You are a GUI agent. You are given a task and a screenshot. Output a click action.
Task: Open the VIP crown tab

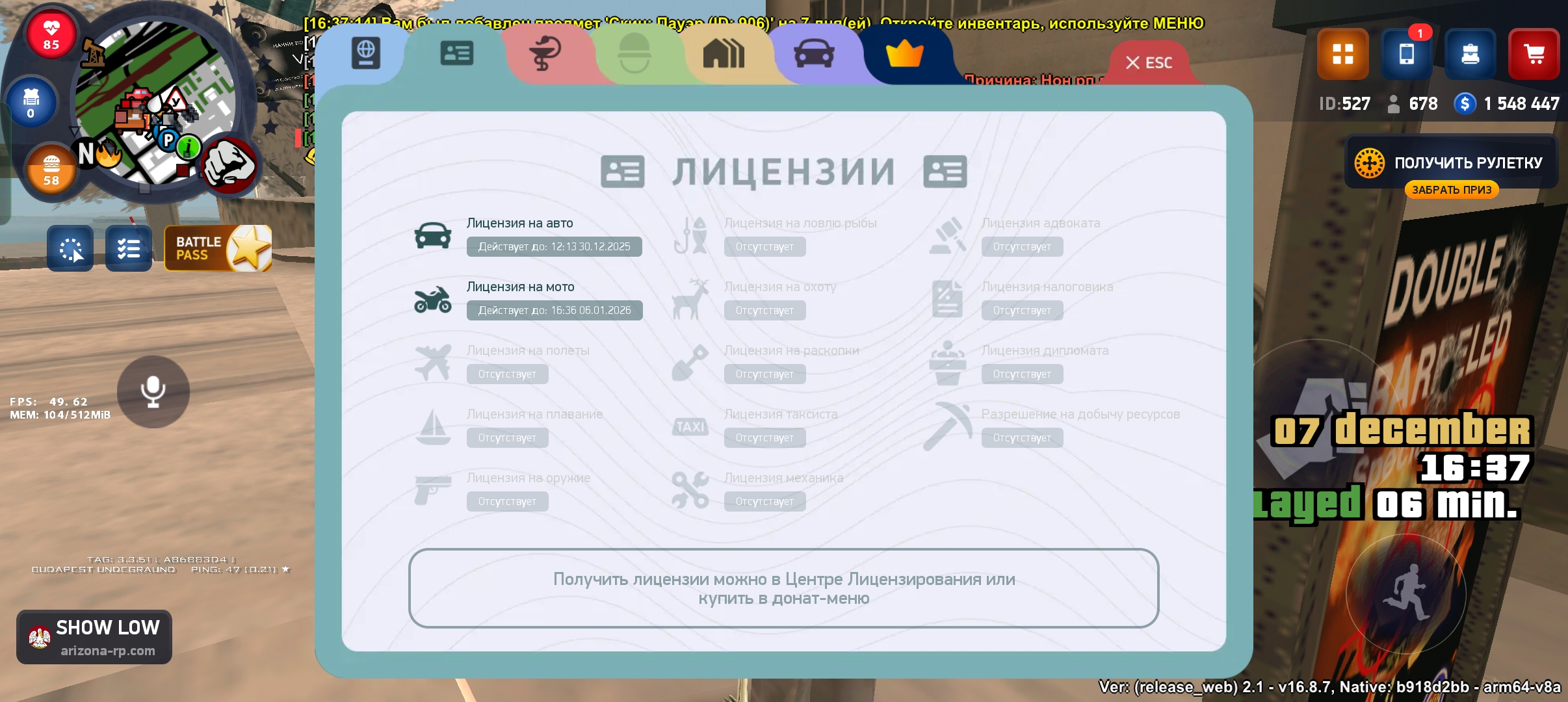point(904,53)
